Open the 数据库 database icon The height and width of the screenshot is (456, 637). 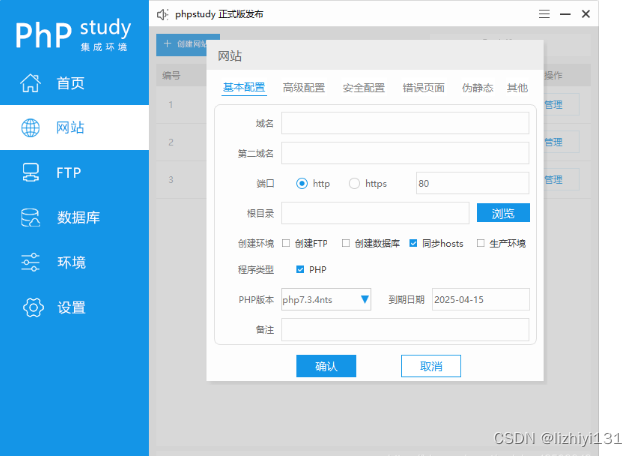click(30, 217)
